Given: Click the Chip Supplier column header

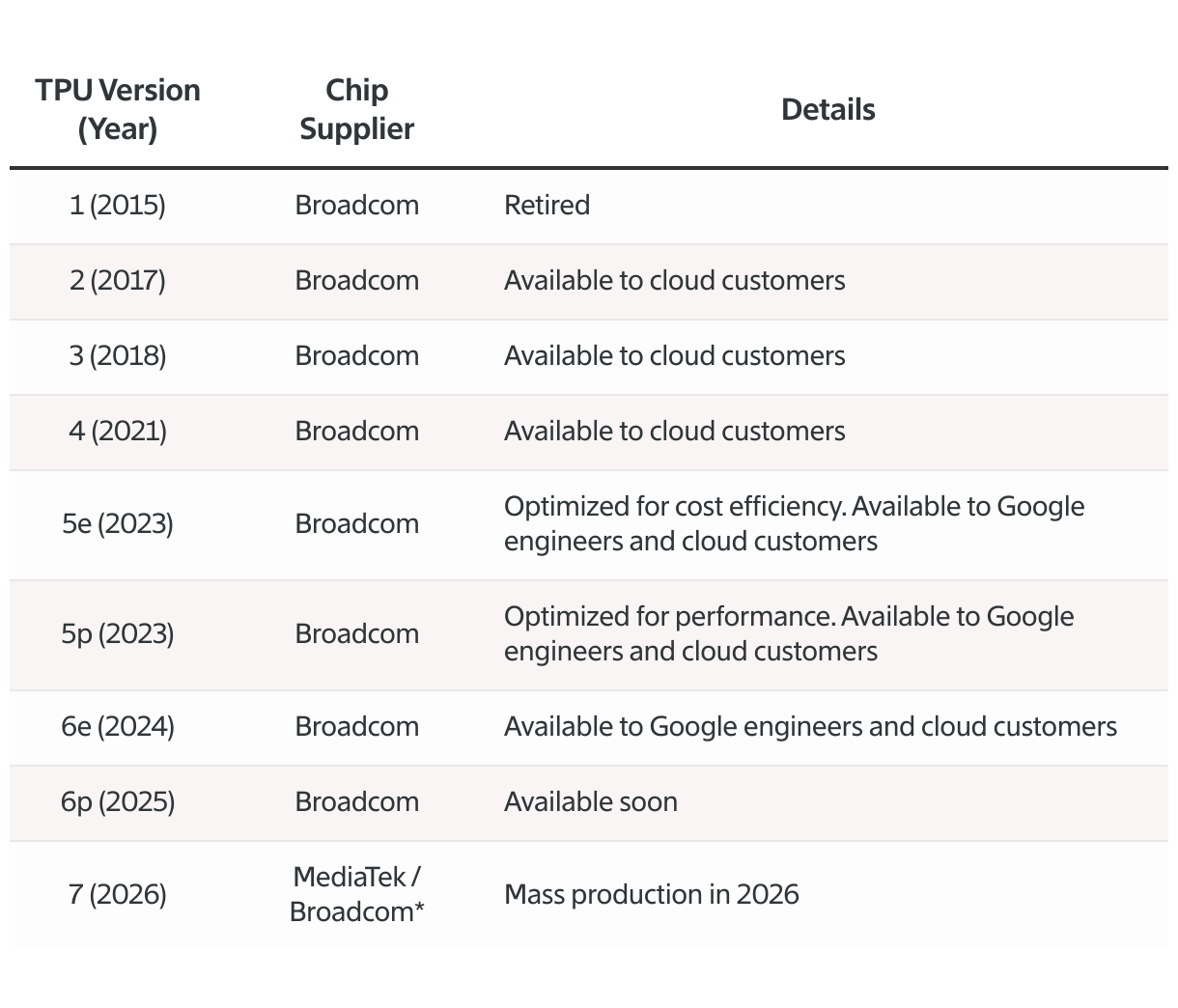Looking at the screenshot, I should click(x=356, y=109).
